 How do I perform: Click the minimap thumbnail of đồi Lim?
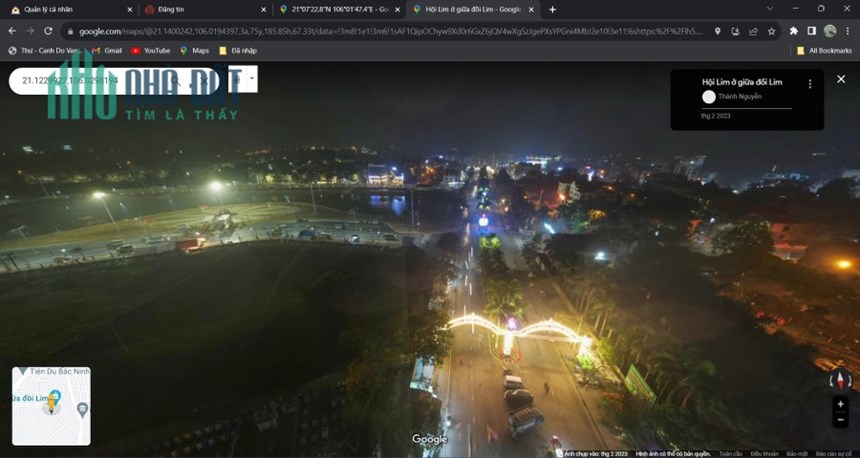point(52,406)
